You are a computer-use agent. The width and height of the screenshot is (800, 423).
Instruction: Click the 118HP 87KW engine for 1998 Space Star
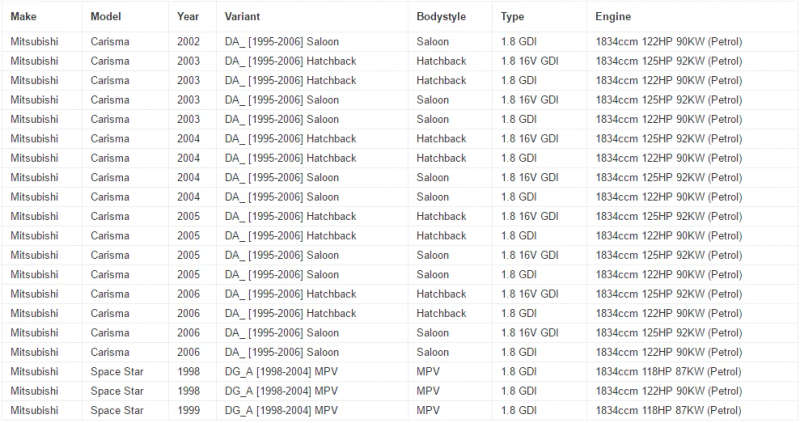[669, 371]
